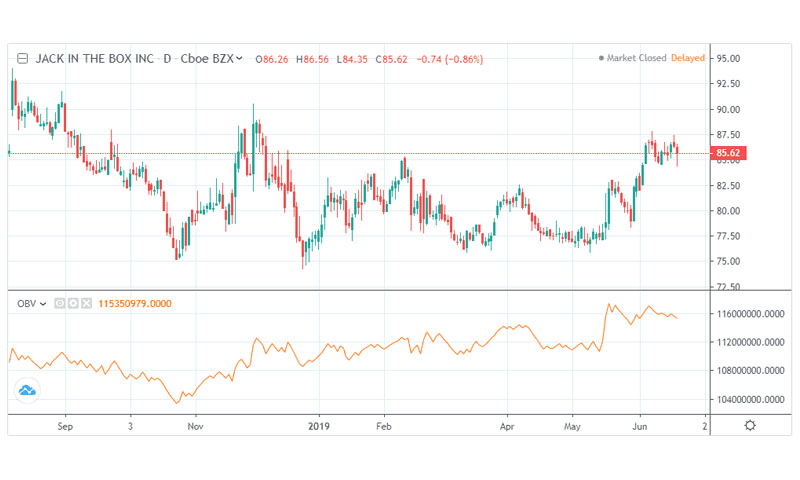
Task: Click the 95.00 price axis label
Action: point(729,59)
